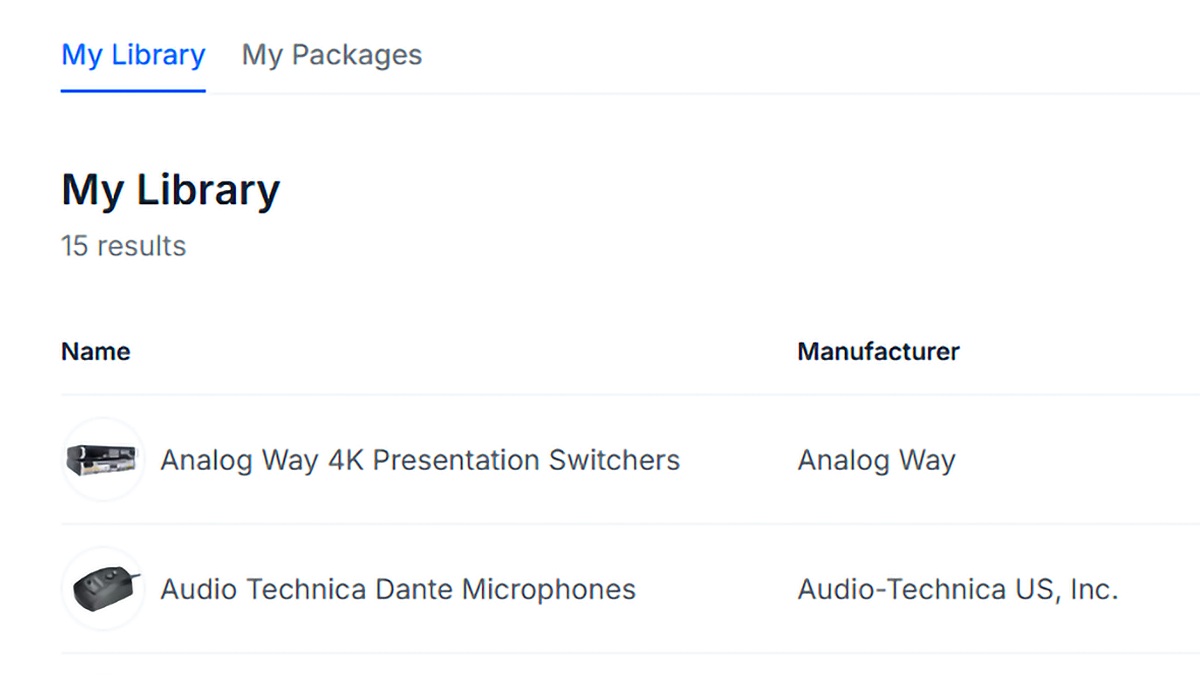
Task: Open Analog Way 4K Presentation Switchers entry
Action: pyautogui.click(x=419, y=460)
